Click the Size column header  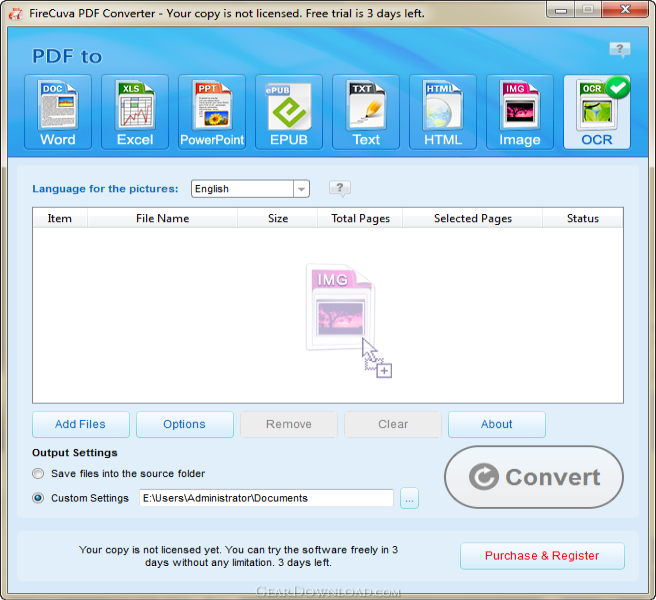tap(278, 218)
